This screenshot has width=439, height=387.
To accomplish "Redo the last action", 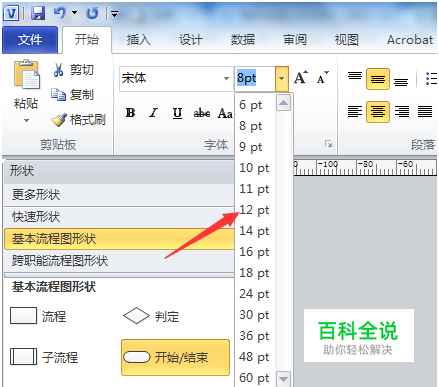I will click(92, 13).
